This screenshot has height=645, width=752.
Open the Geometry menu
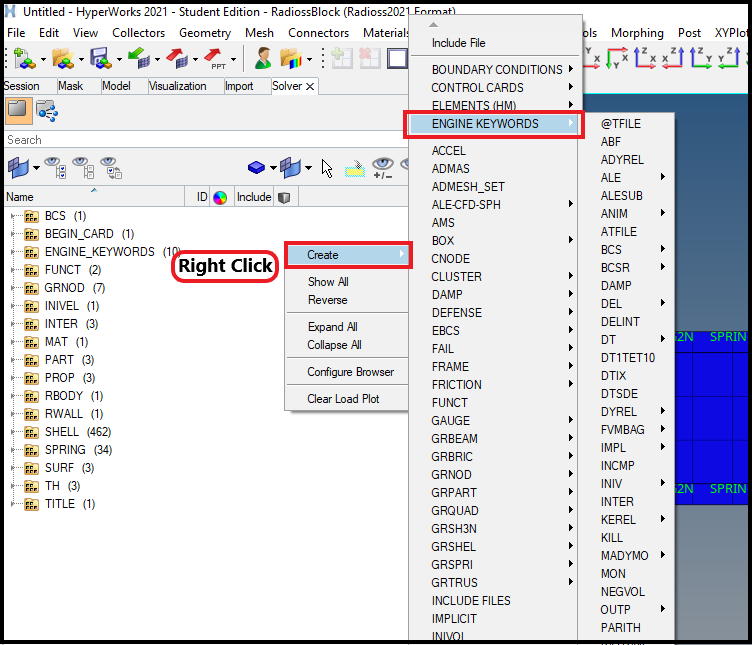[205, 33]
